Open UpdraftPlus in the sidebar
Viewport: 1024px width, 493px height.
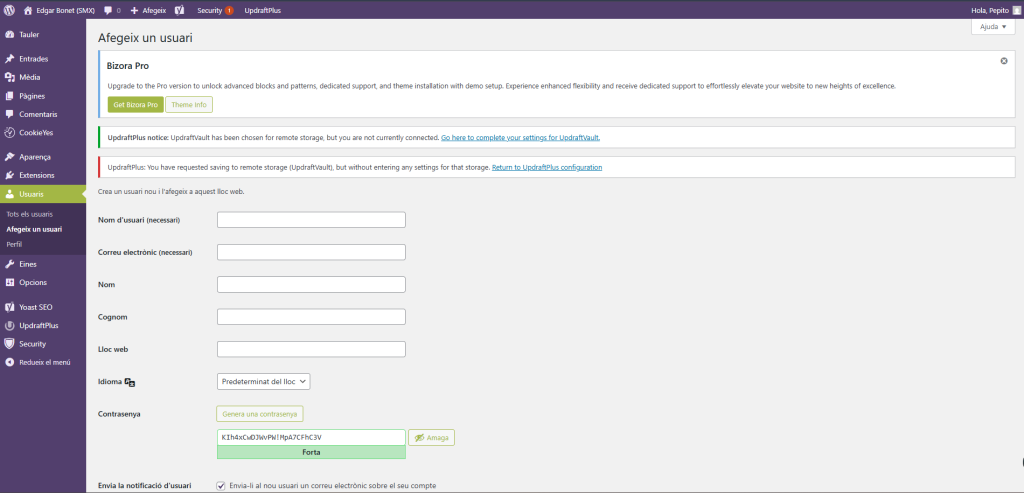[38, 326]
